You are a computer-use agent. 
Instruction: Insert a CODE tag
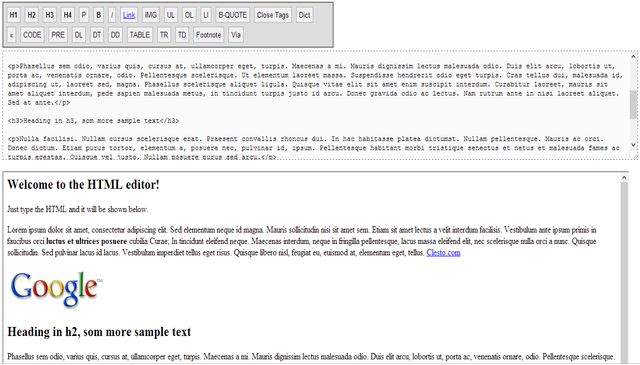[32, 35]
